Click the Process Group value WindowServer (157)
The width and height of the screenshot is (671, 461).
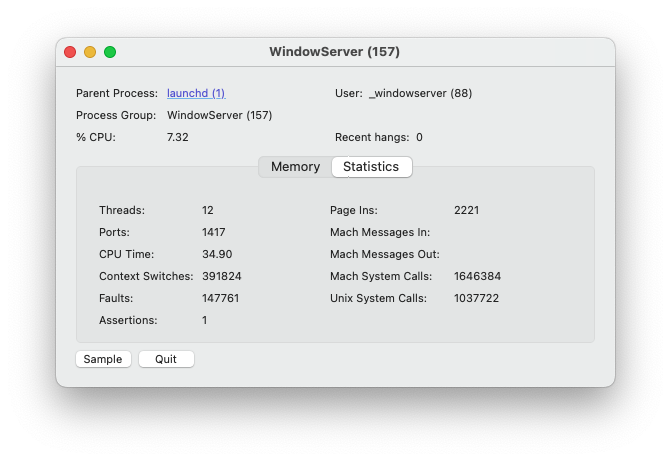pyautogui.click(x=220, y=115)
